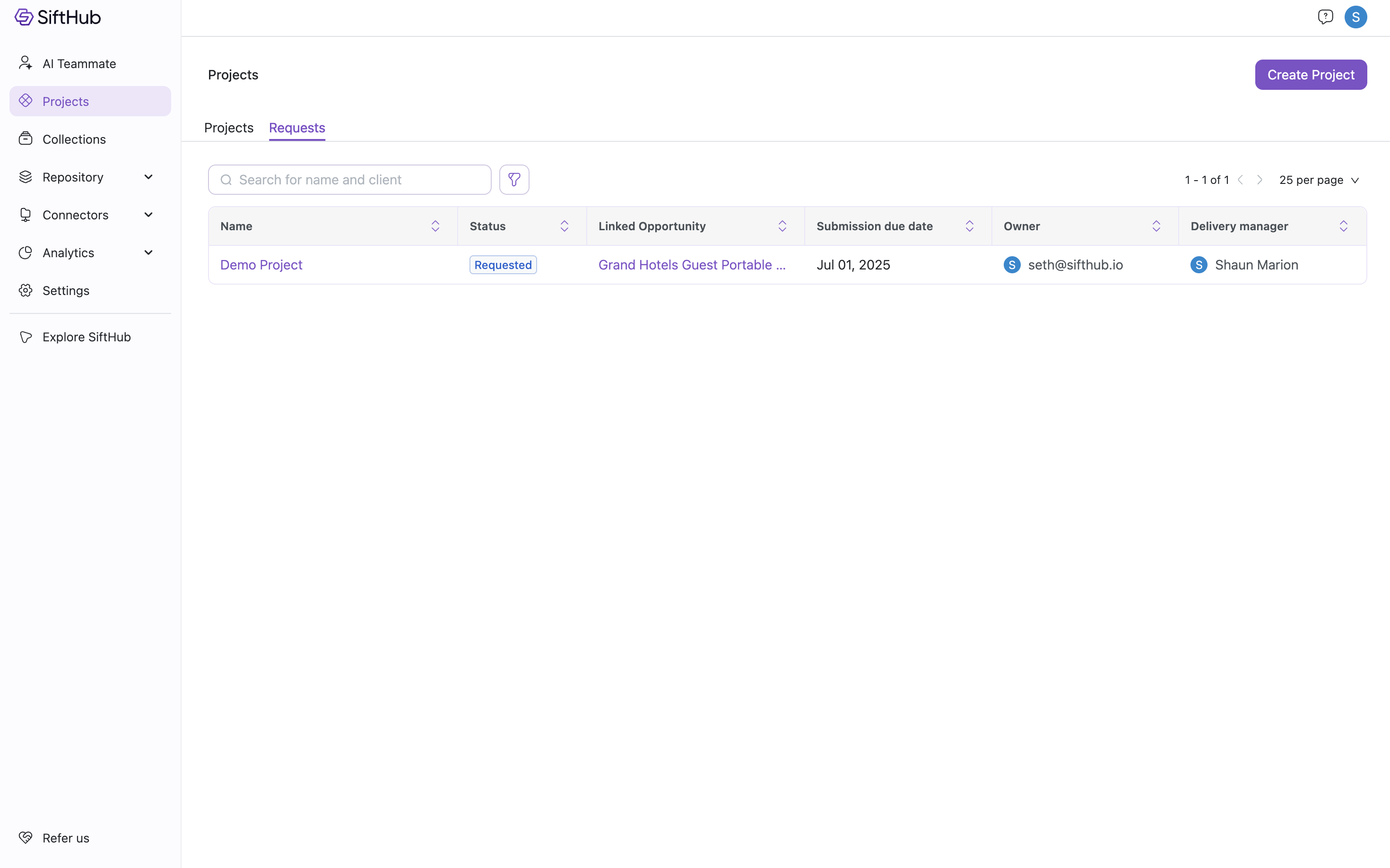The image size is (1390, 868).
Task: Go to next page arrow
Action: 1260,180
